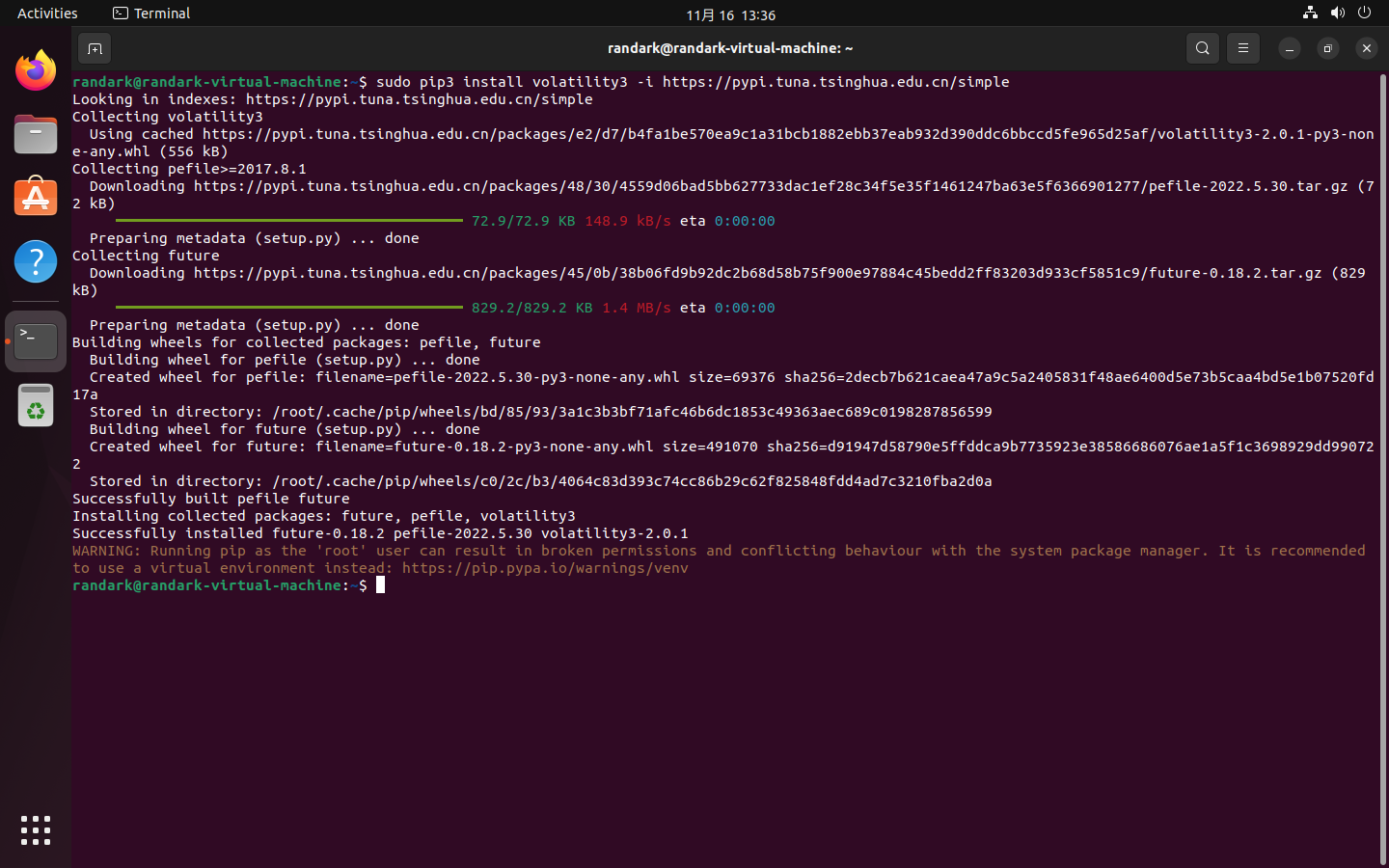This screenshot has width=1389, height=868.
Task: Click 'Successfully built pefile future' line
Action: pos(211,499)
